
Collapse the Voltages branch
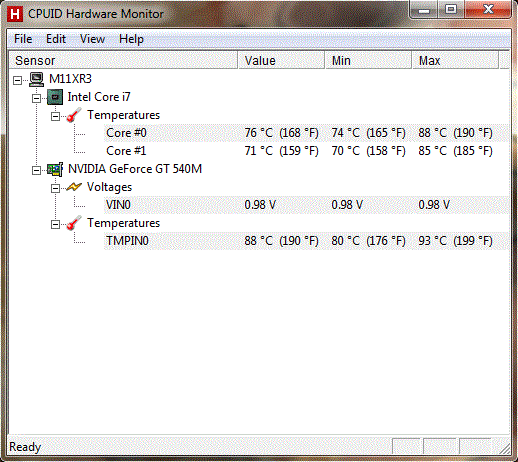click(55, 188)
